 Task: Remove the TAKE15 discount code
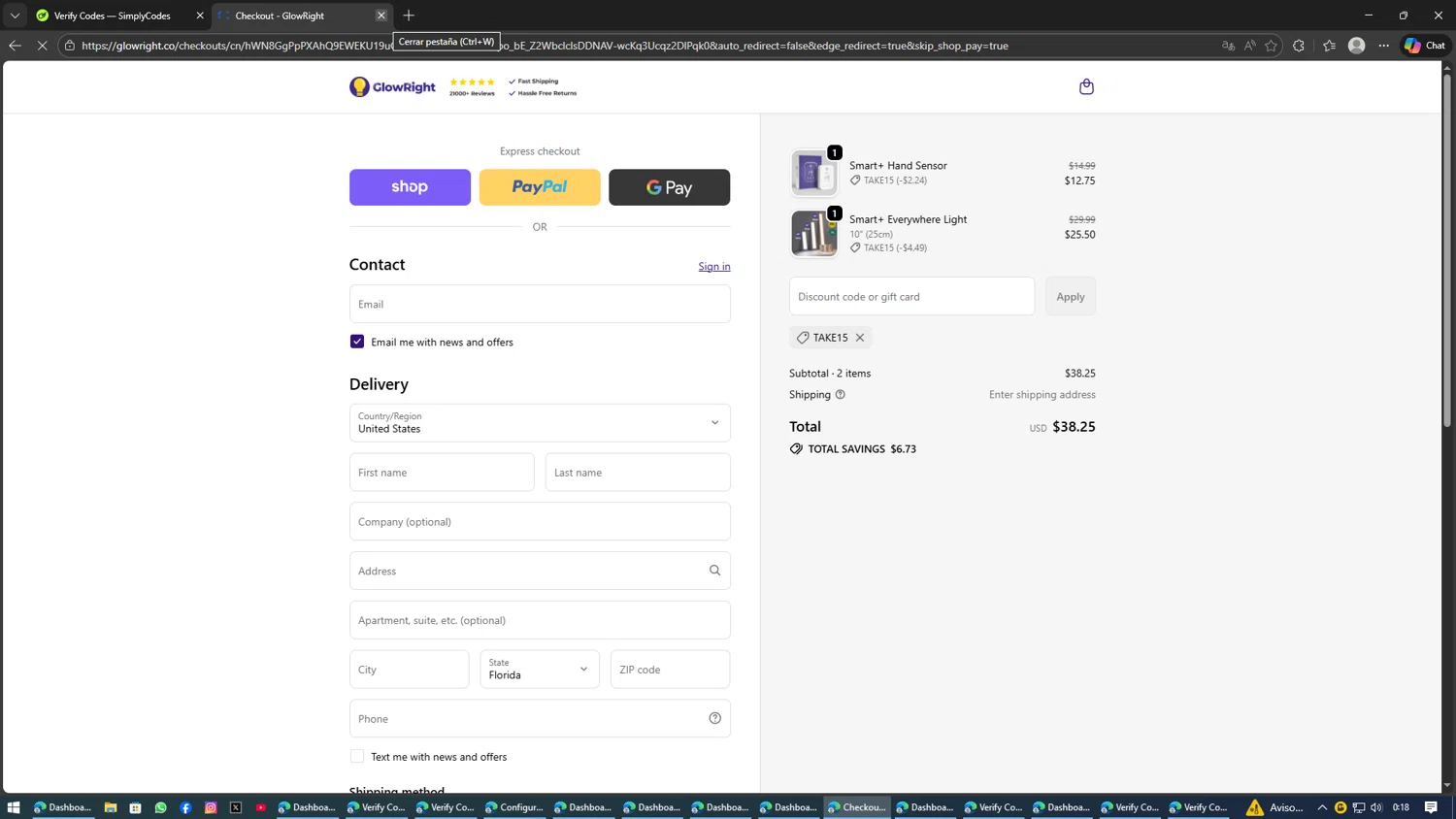[x=860, y=338]
